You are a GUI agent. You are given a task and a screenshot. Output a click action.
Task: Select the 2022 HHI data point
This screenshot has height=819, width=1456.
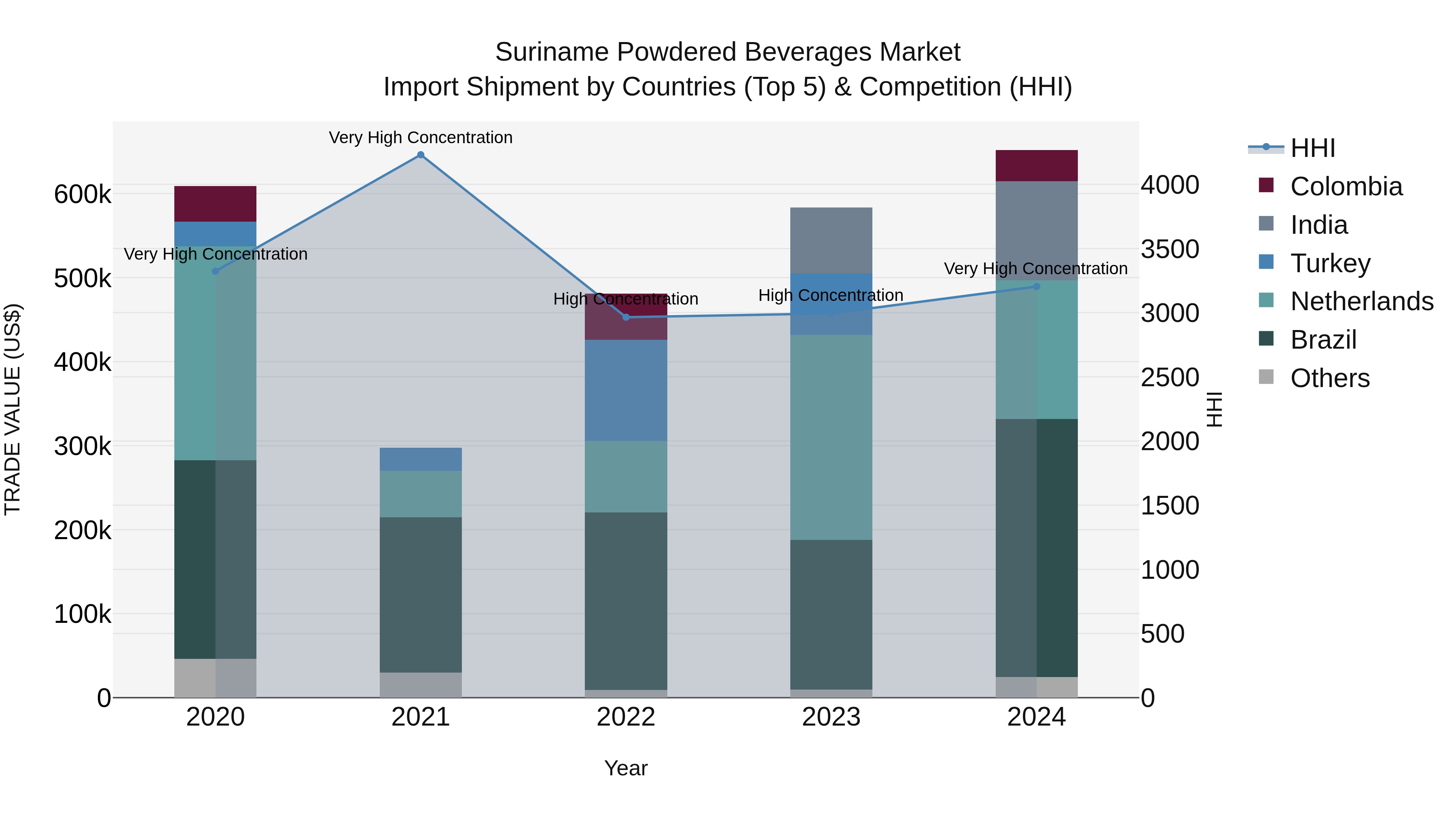[626, 317]
